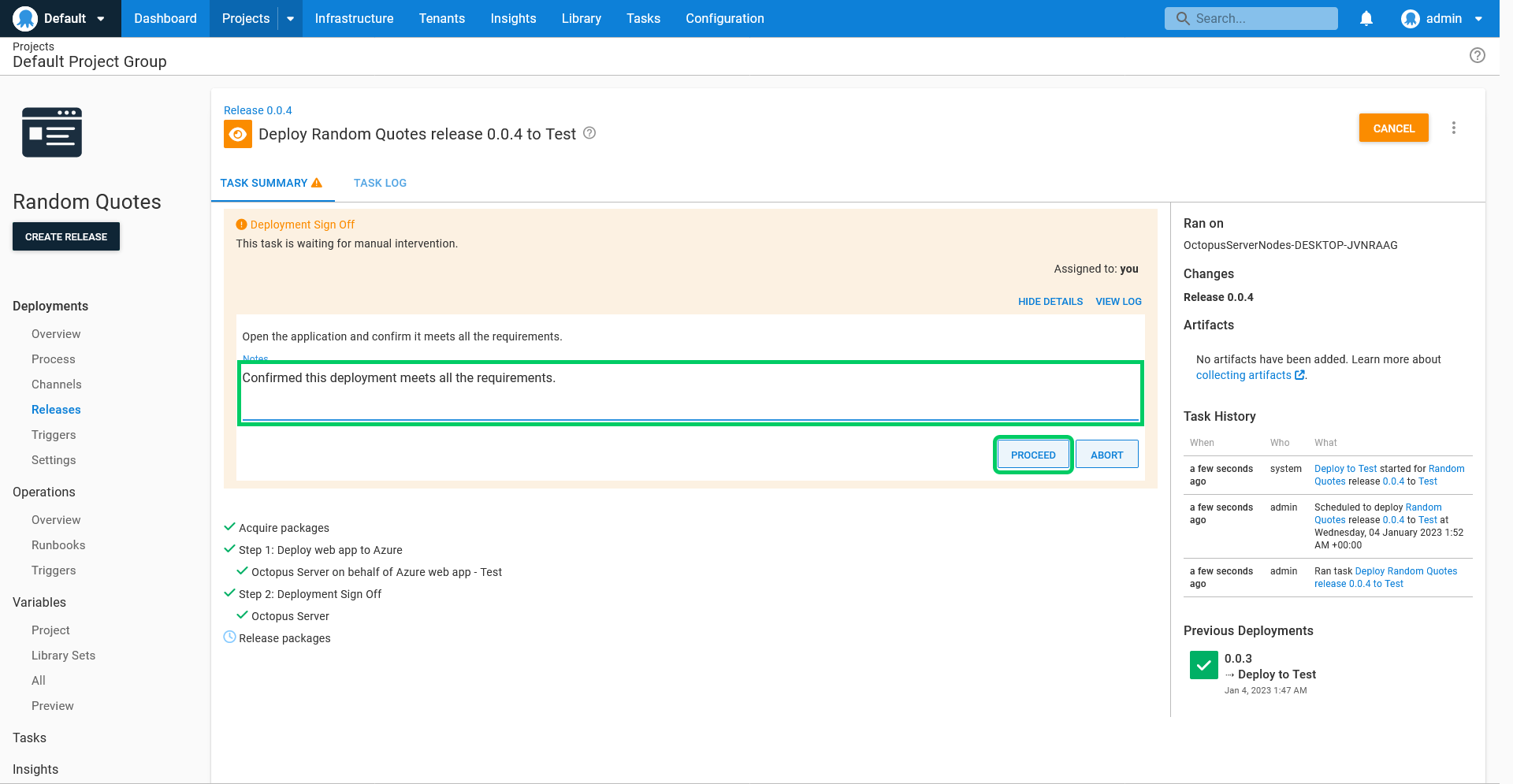Click the Create Release button
The height and width of the screenshot is (784, 1513).
[66, 236]
